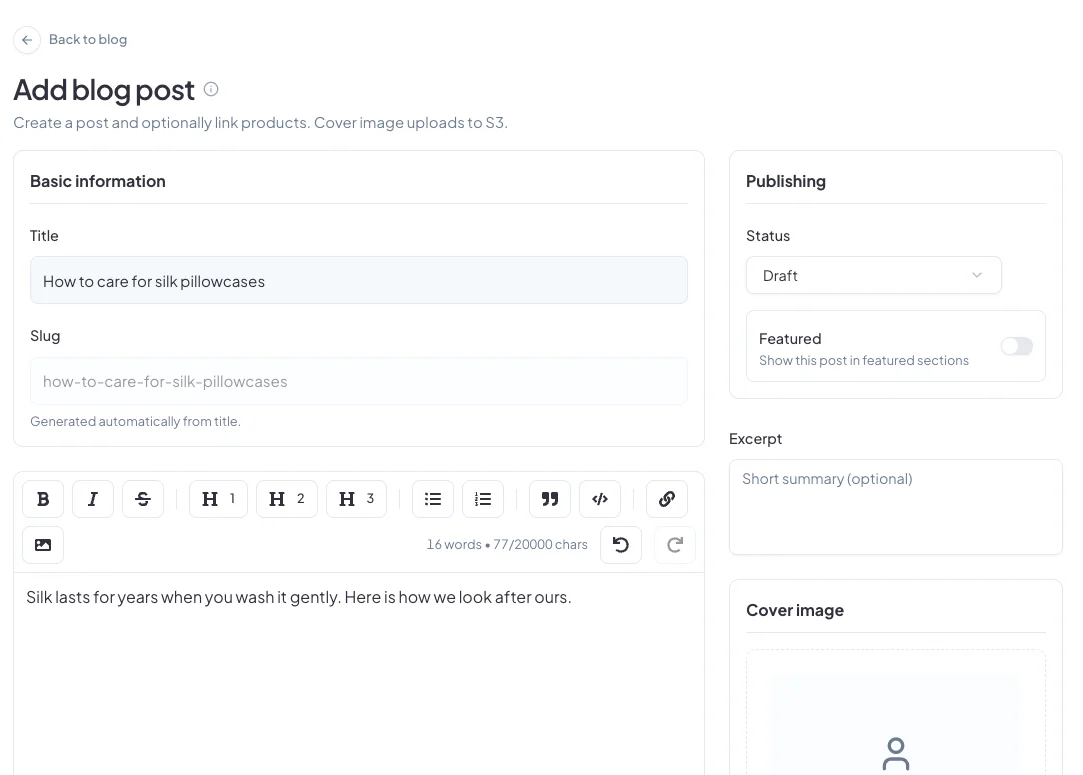Toggle bold formatting
Viewport: 1083px width, 775px height.
pyautogui.click(x=43, y=499)
